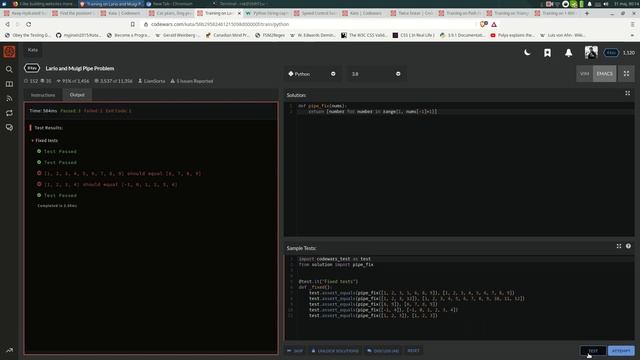This screenshot has width=640, height=360.
Task: Toggle the EMACS editor mode
Action: tap(604, 74)
